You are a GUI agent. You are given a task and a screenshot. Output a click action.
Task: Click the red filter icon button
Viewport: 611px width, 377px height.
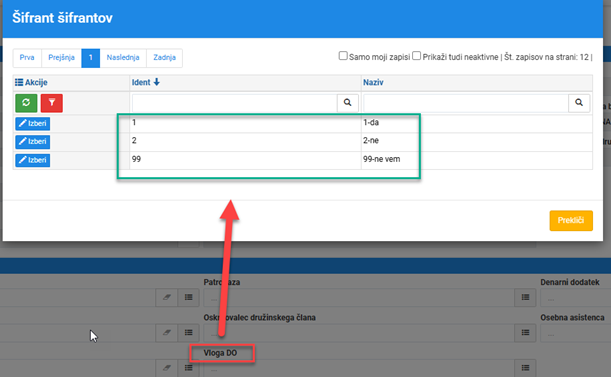[51, 103]
